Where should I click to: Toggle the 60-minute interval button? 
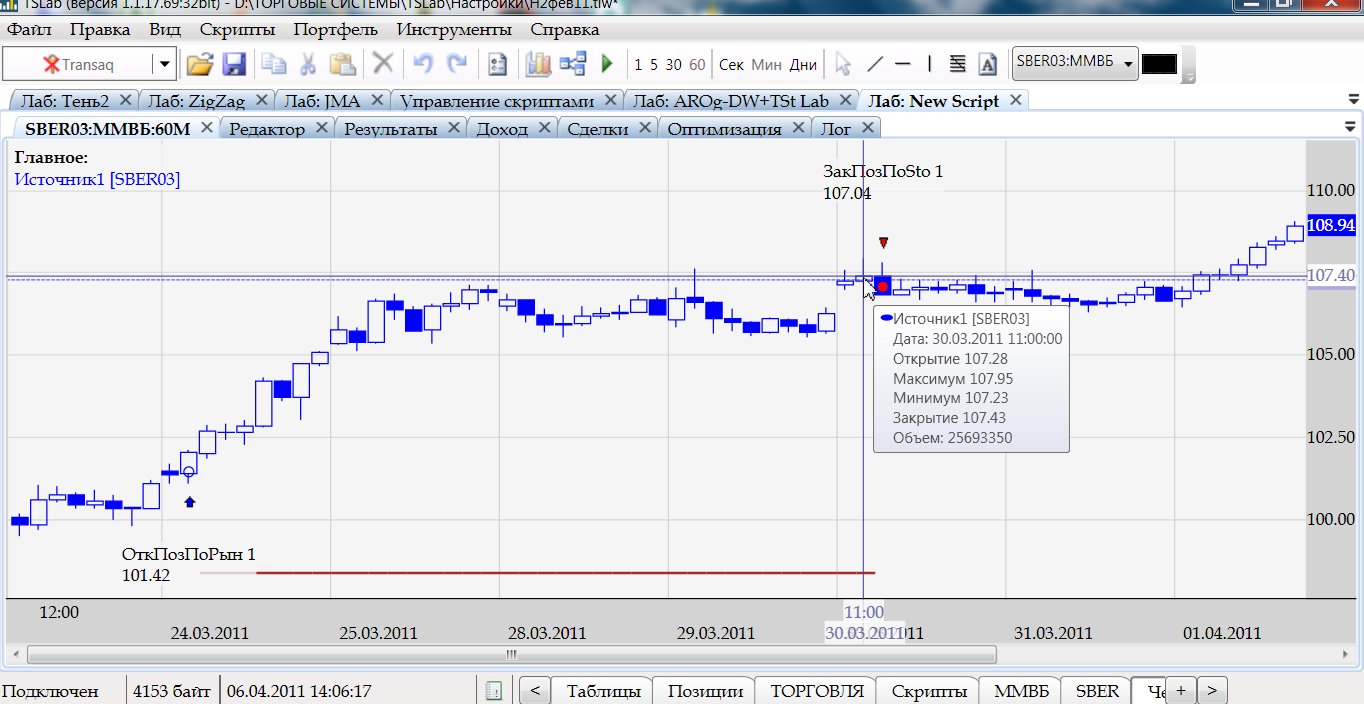click(x=697, y=65)
